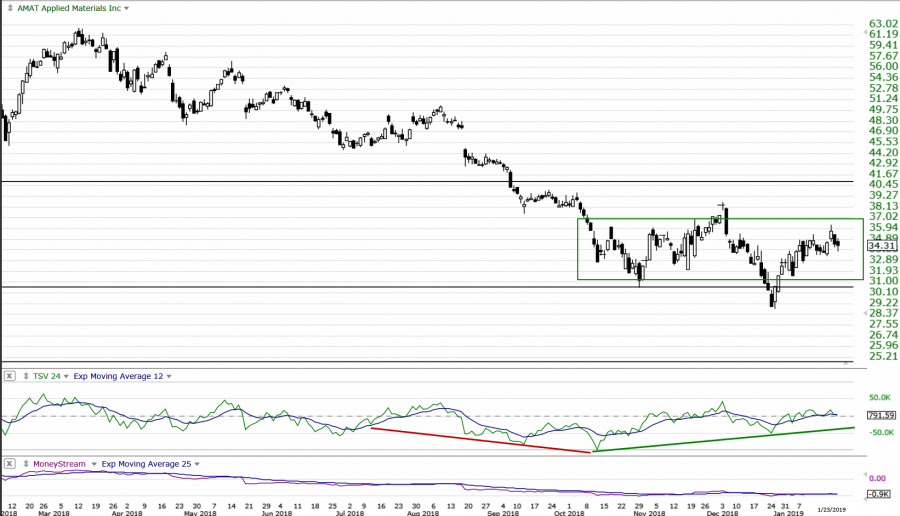This screenshot has height=516, width=900.
Task: Click the Jul 2018 date axis label
Action: (350, 513)
